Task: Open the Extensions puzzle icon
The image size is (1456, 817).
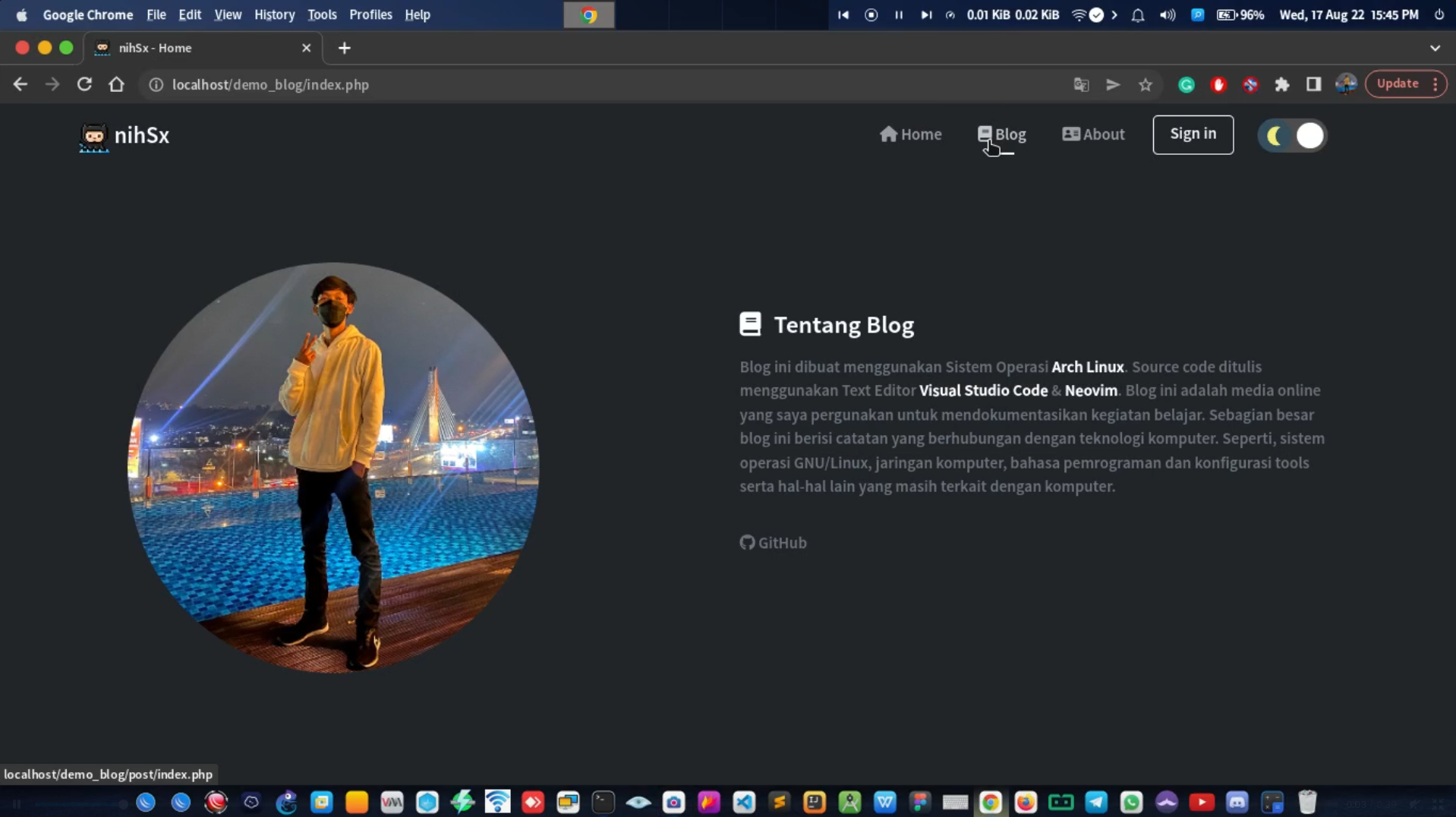Action: (x=1281, y=85)
